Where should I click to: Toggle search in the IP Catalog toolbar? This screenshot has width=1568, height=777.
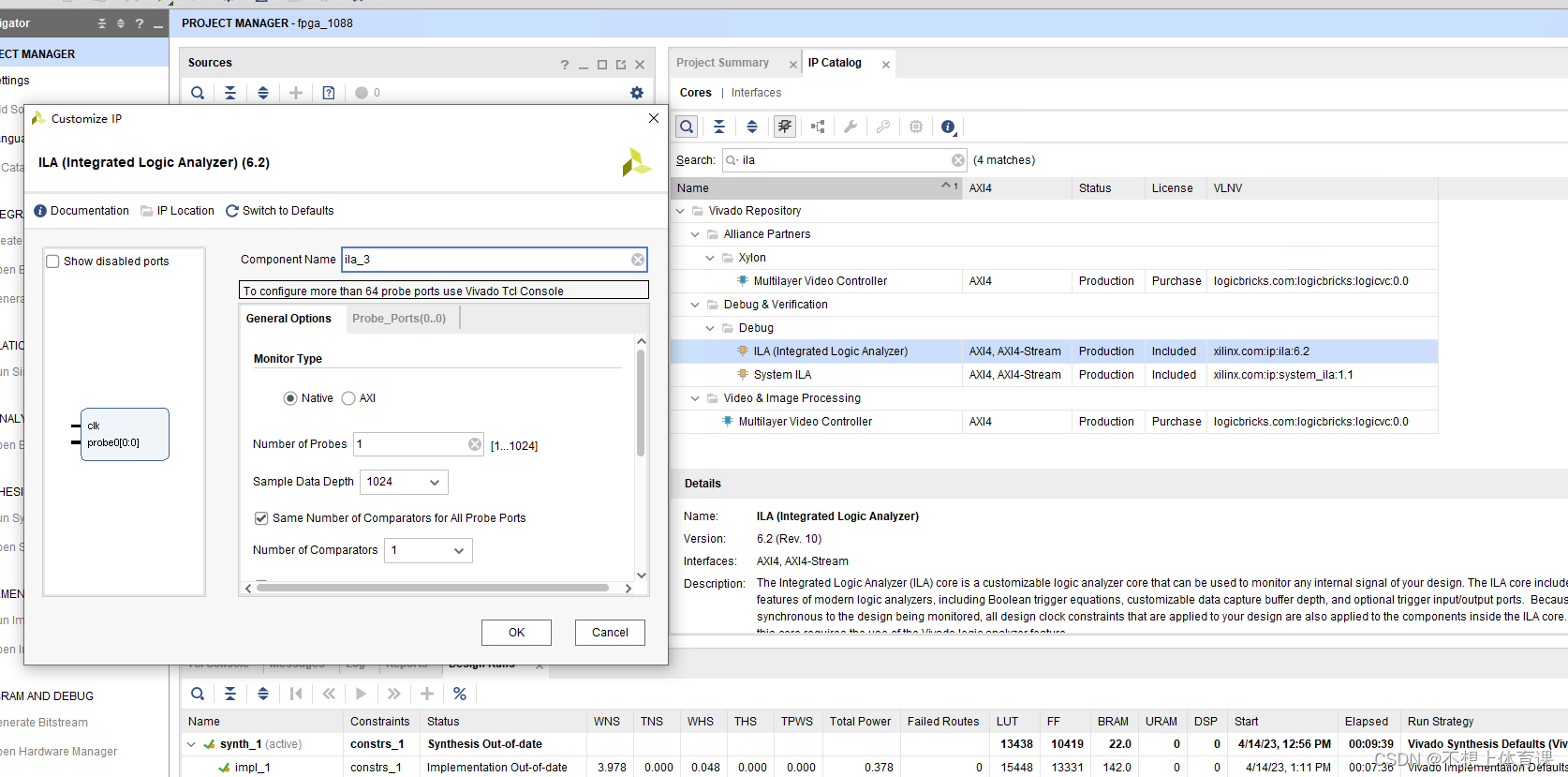coord(687,127)
